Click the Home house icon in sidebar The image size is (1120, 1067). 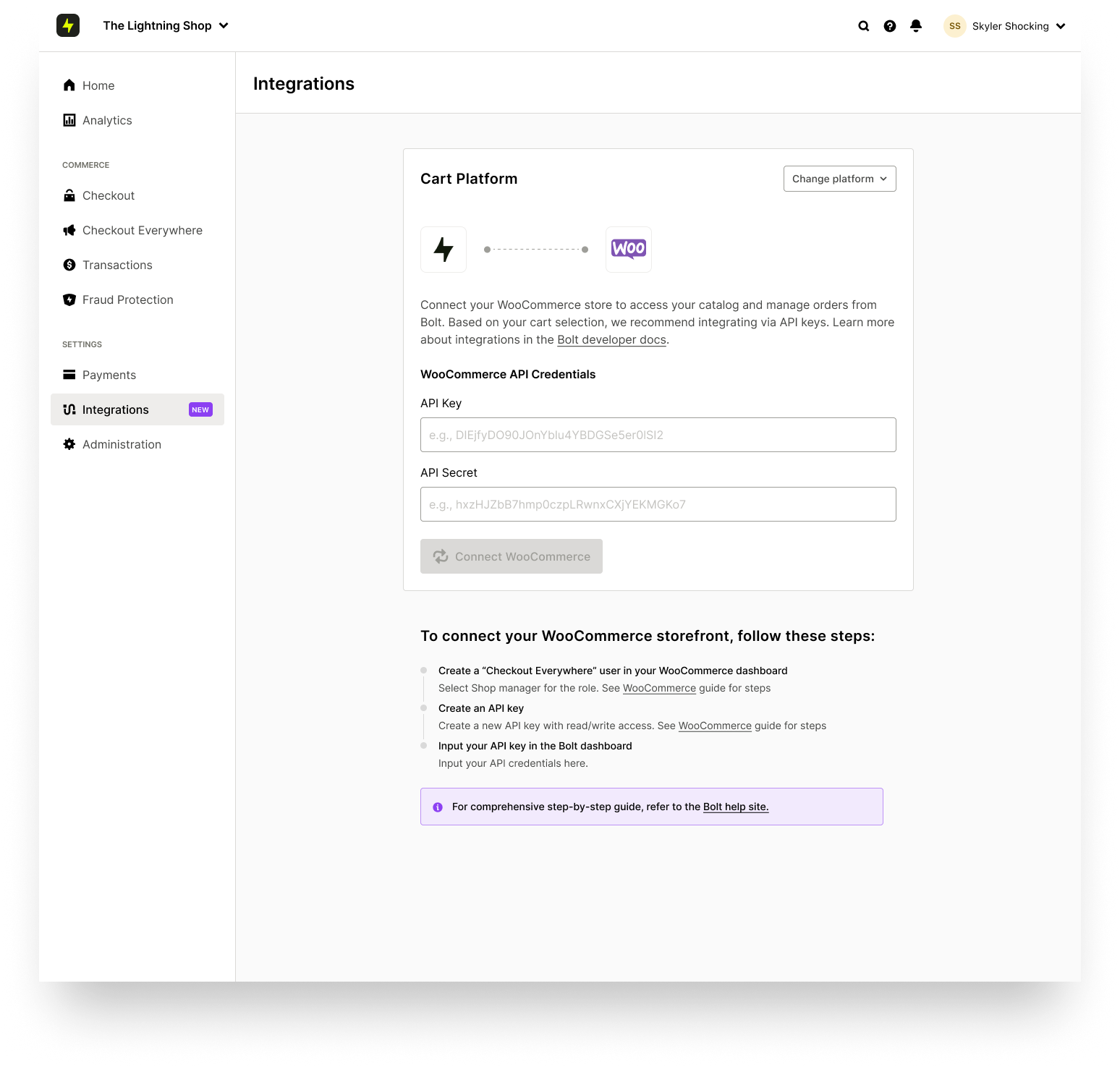click(x=69, y=85)
